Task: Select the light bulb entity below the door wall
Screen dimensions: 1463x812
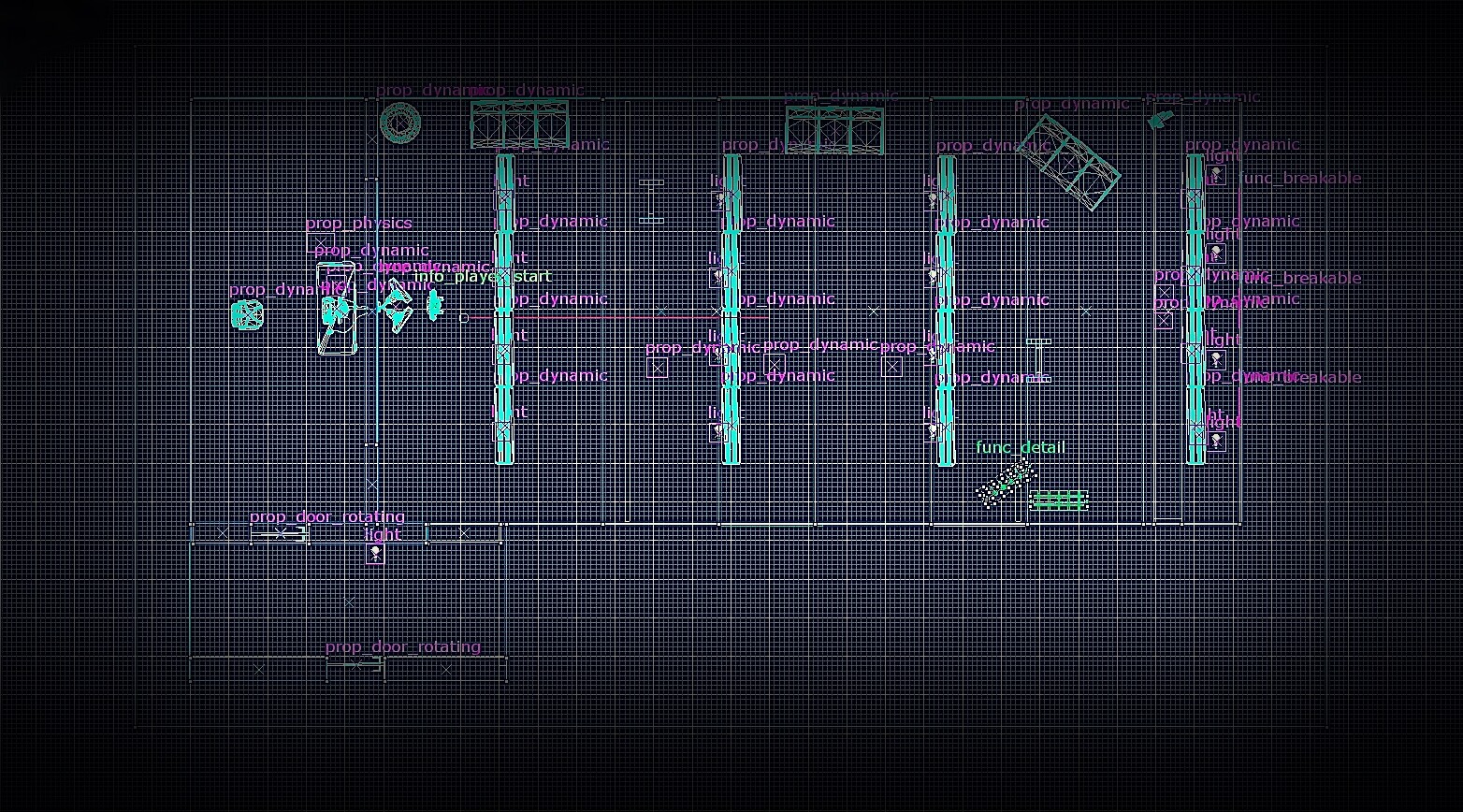Action: 375,554
